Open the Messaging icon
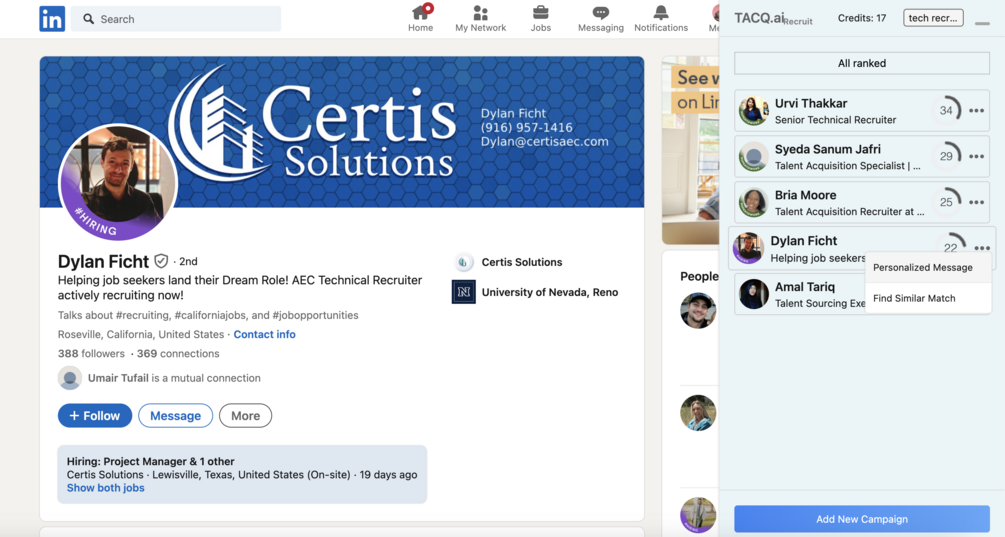 point(601,12)
